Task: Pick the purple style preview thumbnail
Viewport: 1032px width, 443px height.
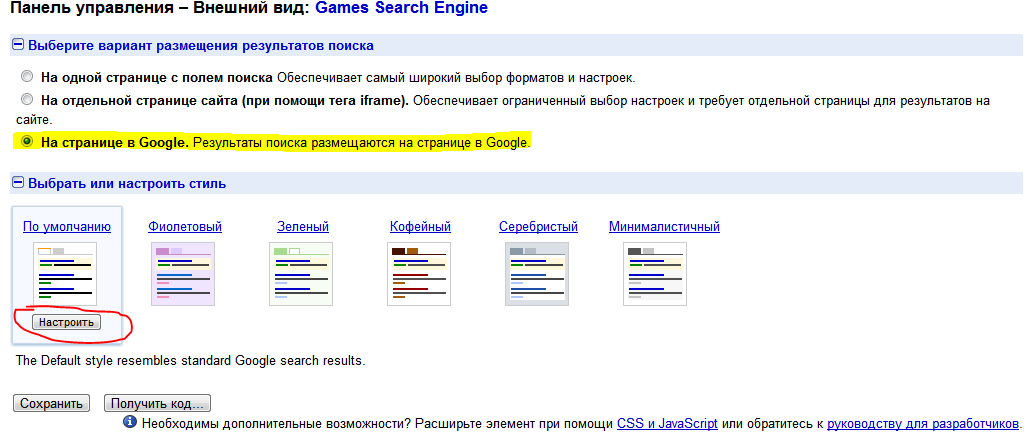Action: pos(183,274)
